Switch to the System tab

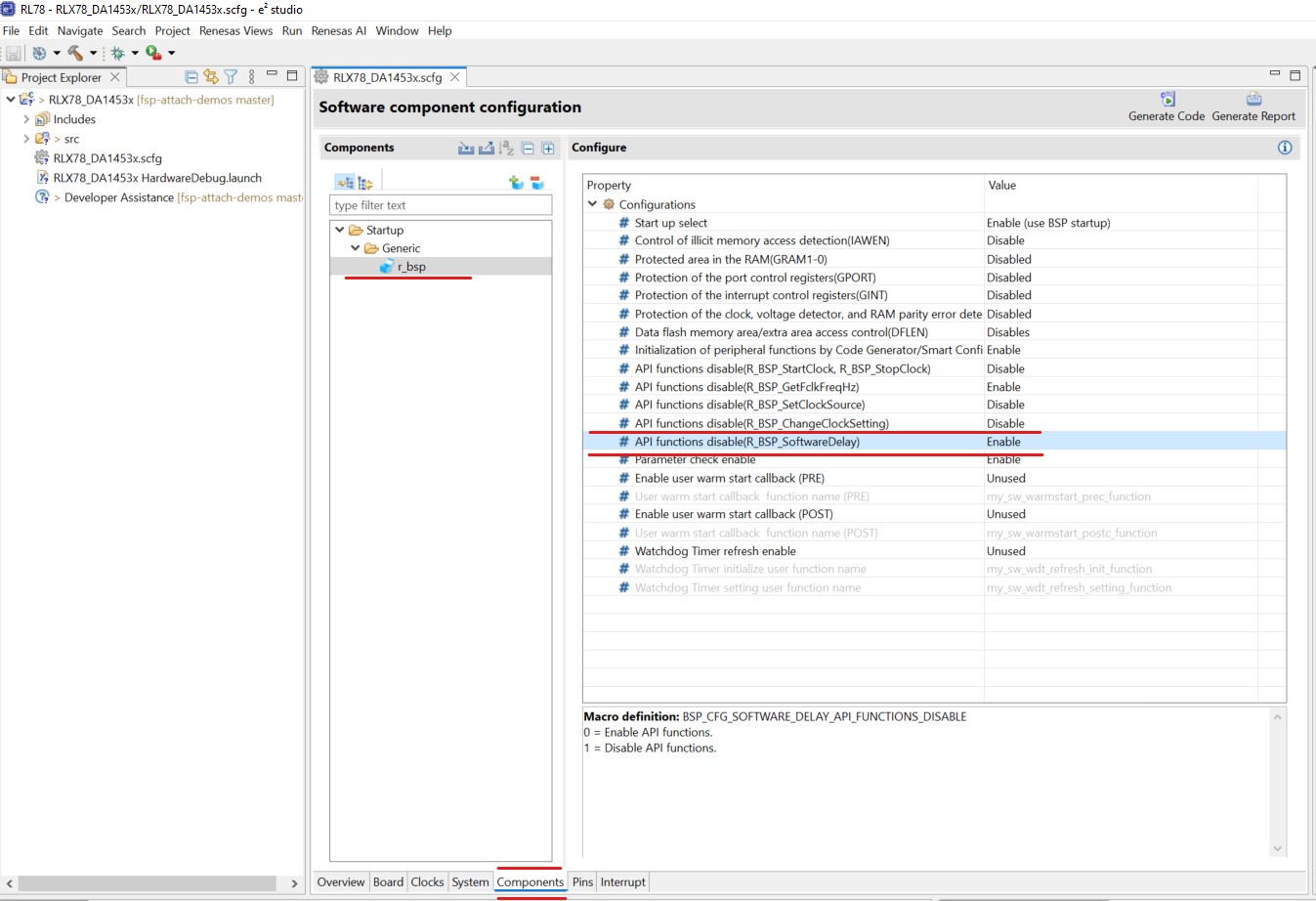tap(470, 882)
